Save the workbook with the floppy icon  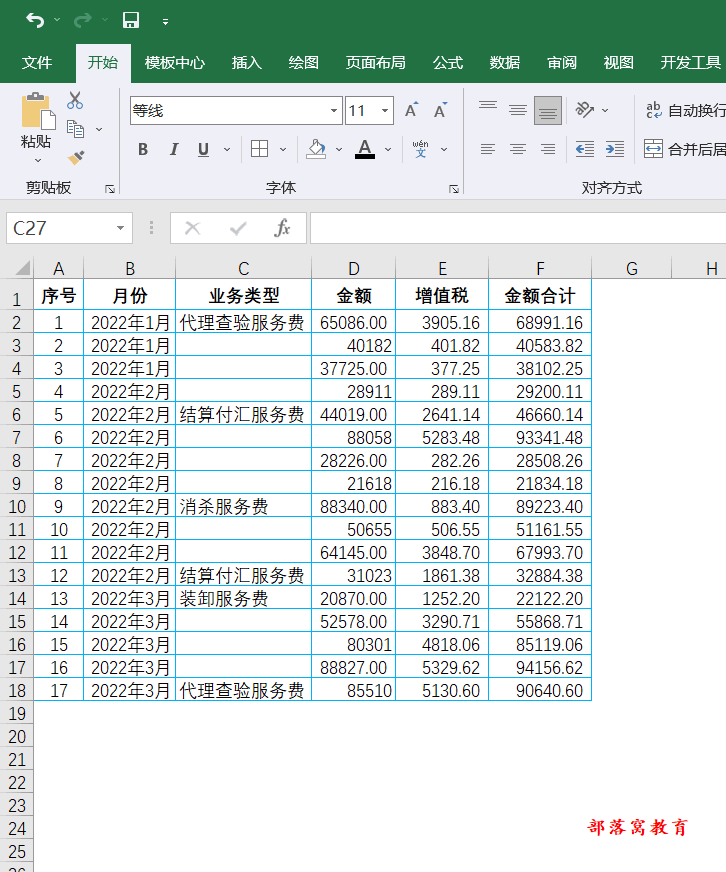(x=131, y=21)
